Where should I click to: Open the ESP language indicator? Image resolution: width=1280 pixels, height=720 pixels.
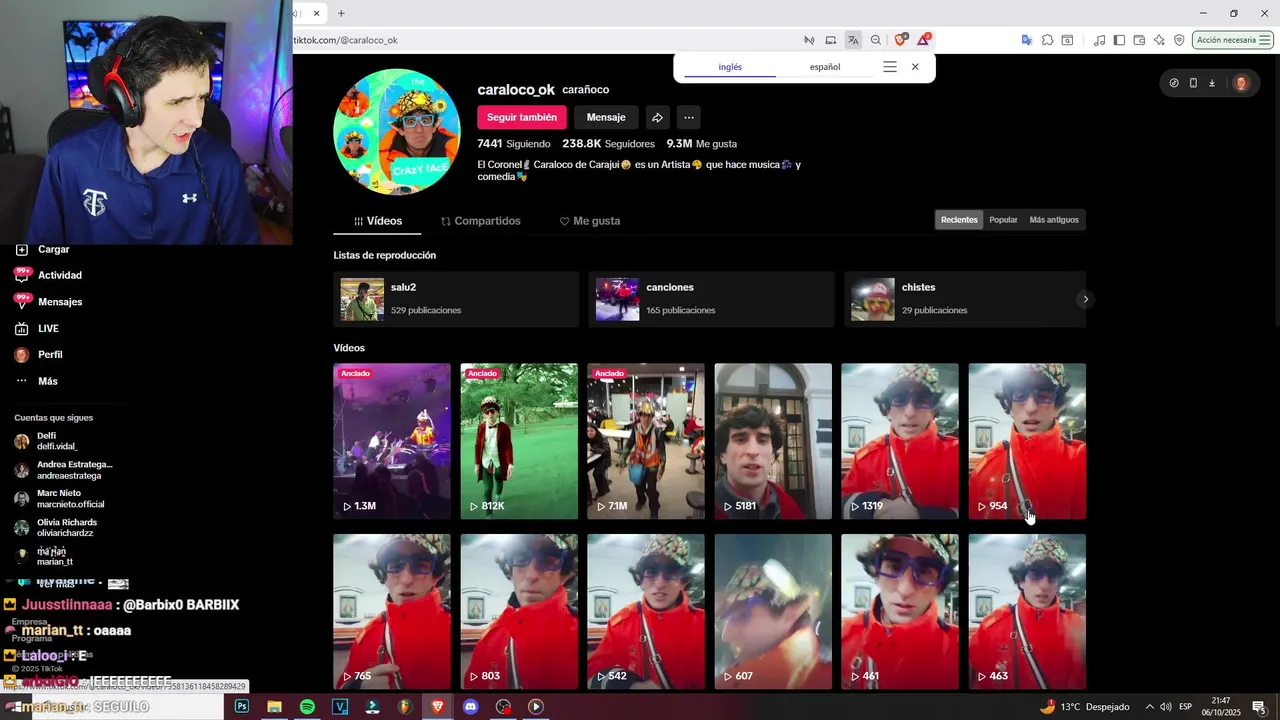point(1187,707)
